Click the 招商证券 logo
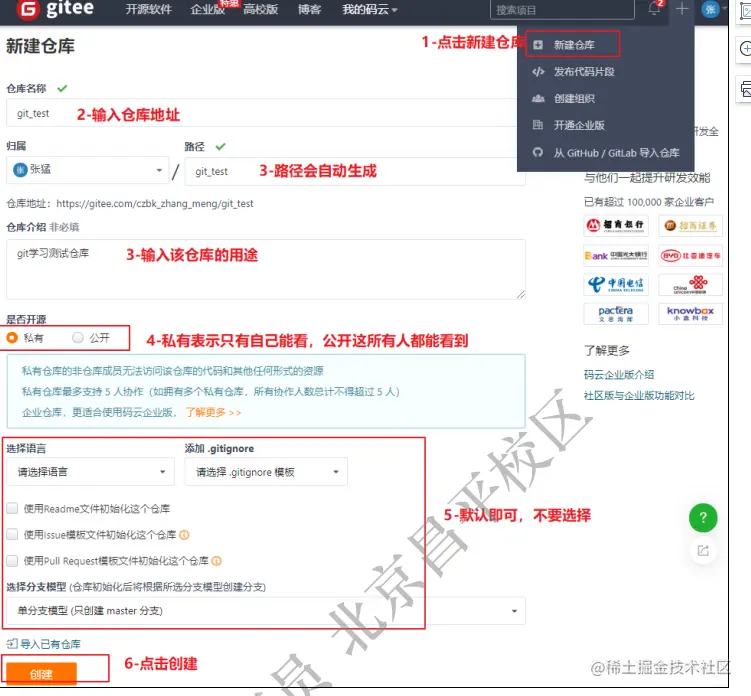 [690, 226]
